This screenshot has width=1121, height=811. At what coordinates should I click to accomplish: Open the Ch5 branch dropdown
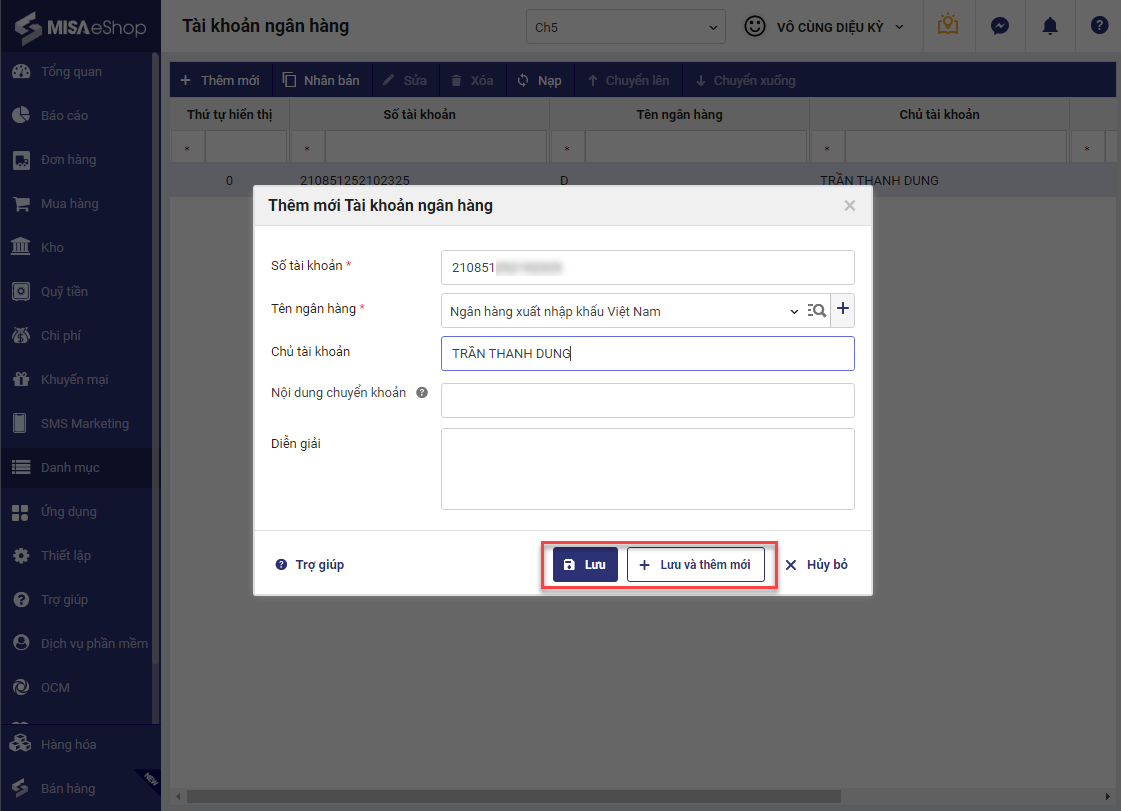626,27
